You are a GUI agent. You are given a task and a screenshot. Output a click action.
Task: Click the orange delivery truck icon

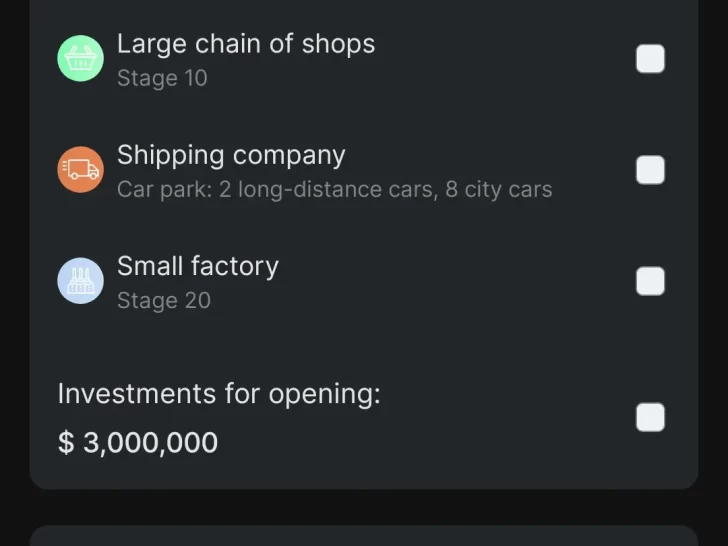[80, 170]
